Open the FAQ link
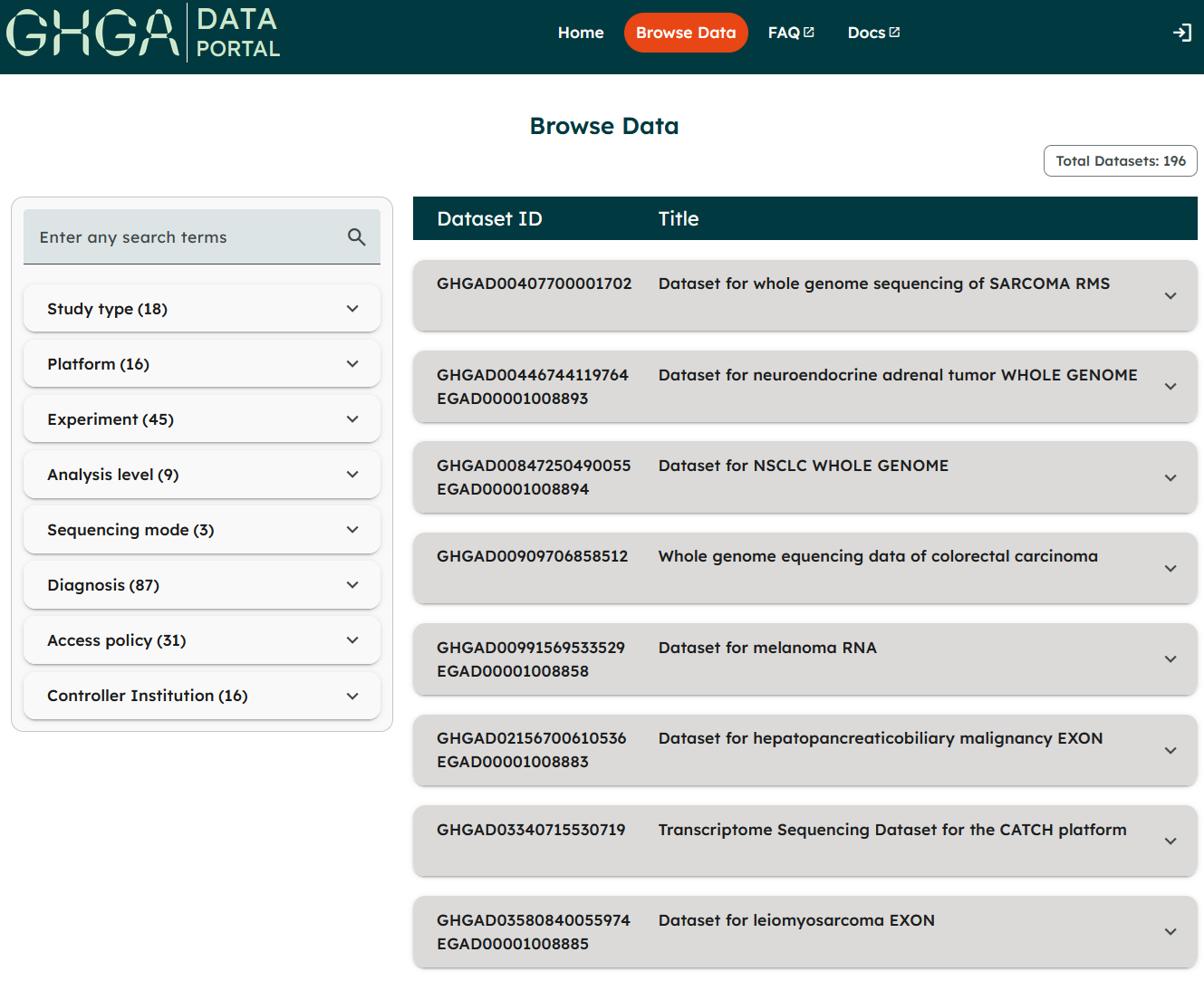1204x981 pixels. [x=791, y=33]
